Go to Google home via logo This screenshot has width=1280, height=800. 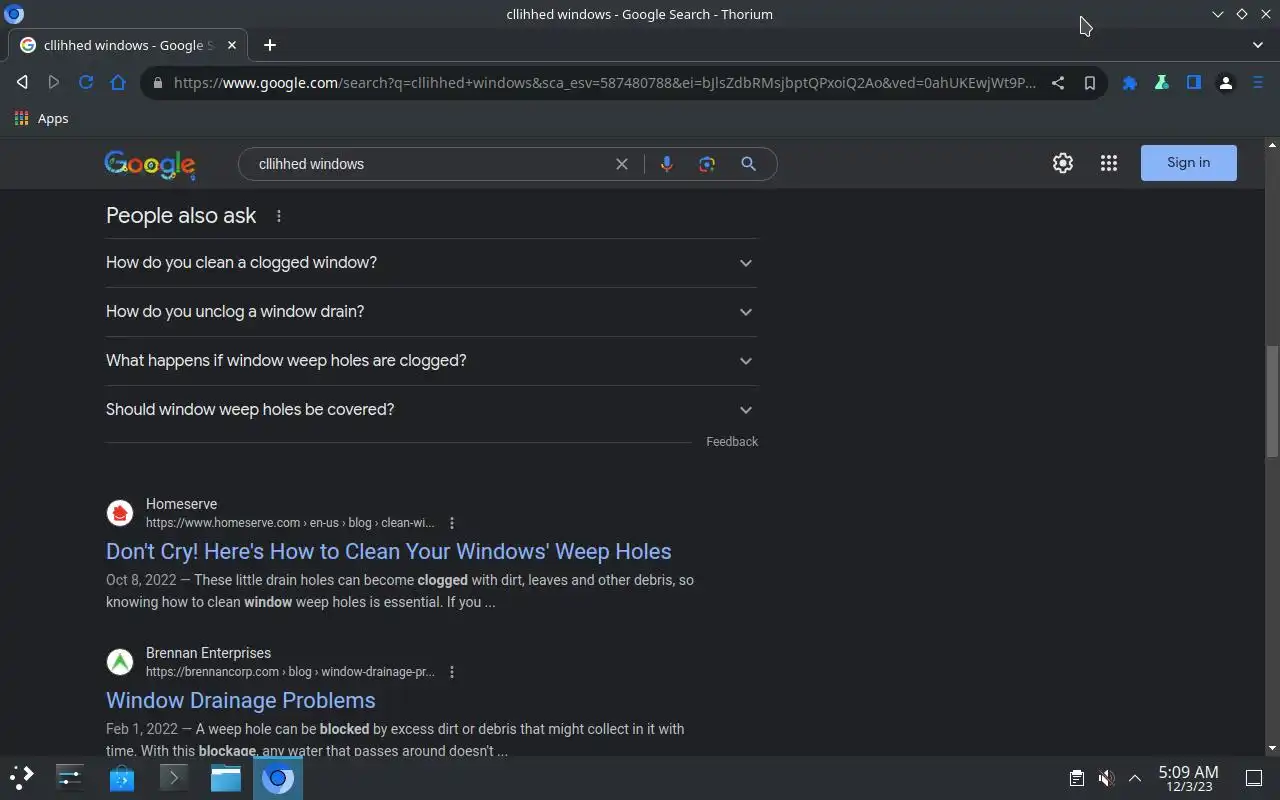point(150,164)
